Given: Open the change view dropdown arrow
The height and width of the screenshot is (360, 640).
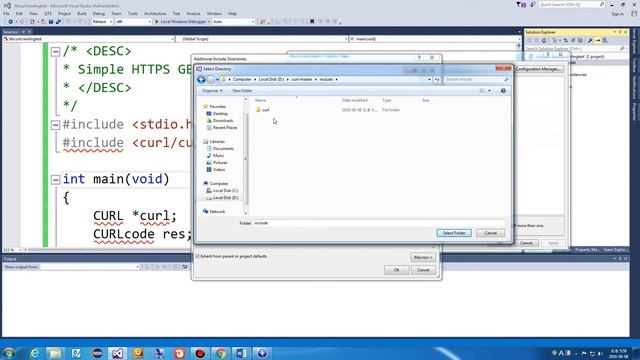Looking at the screenshot, I should [x=490, y=91].
